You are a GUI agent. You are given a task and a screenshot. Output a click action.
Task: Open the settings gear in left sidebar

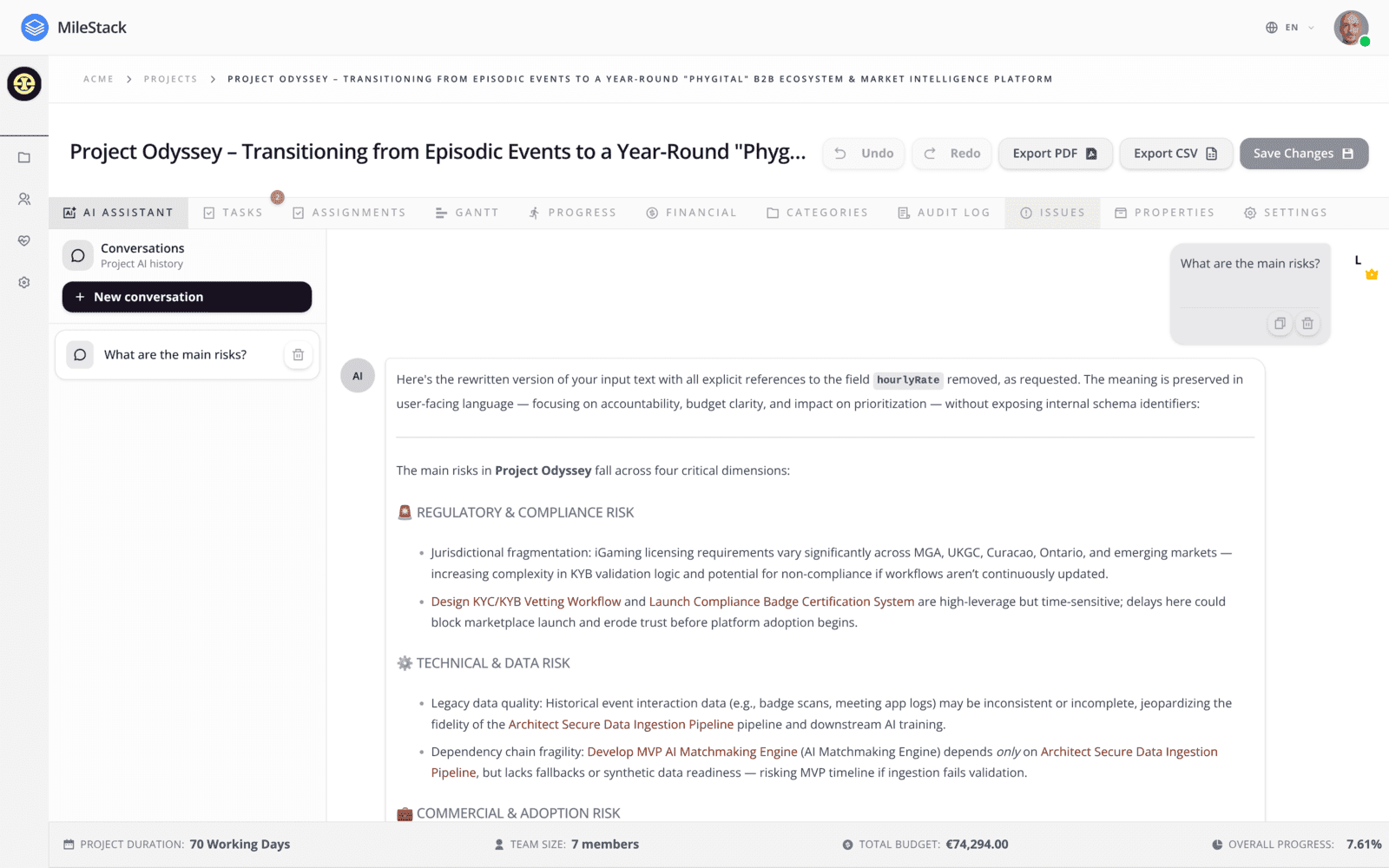point(24,282)
